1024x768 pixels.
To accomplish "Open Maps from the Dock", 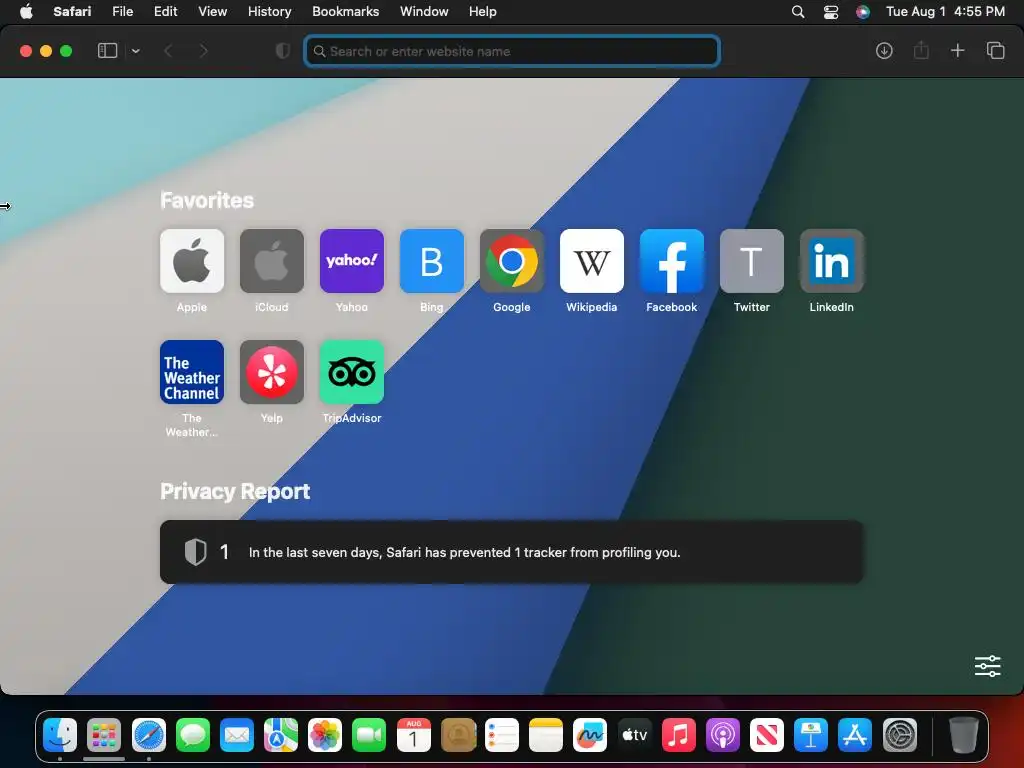I will pyautogui.click(x=281, y=735).
